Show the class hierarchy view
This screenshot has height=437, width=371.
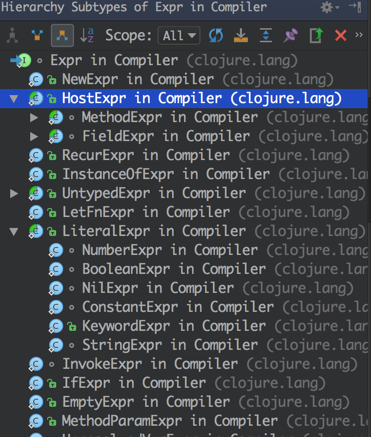click(x=12, y=35)
